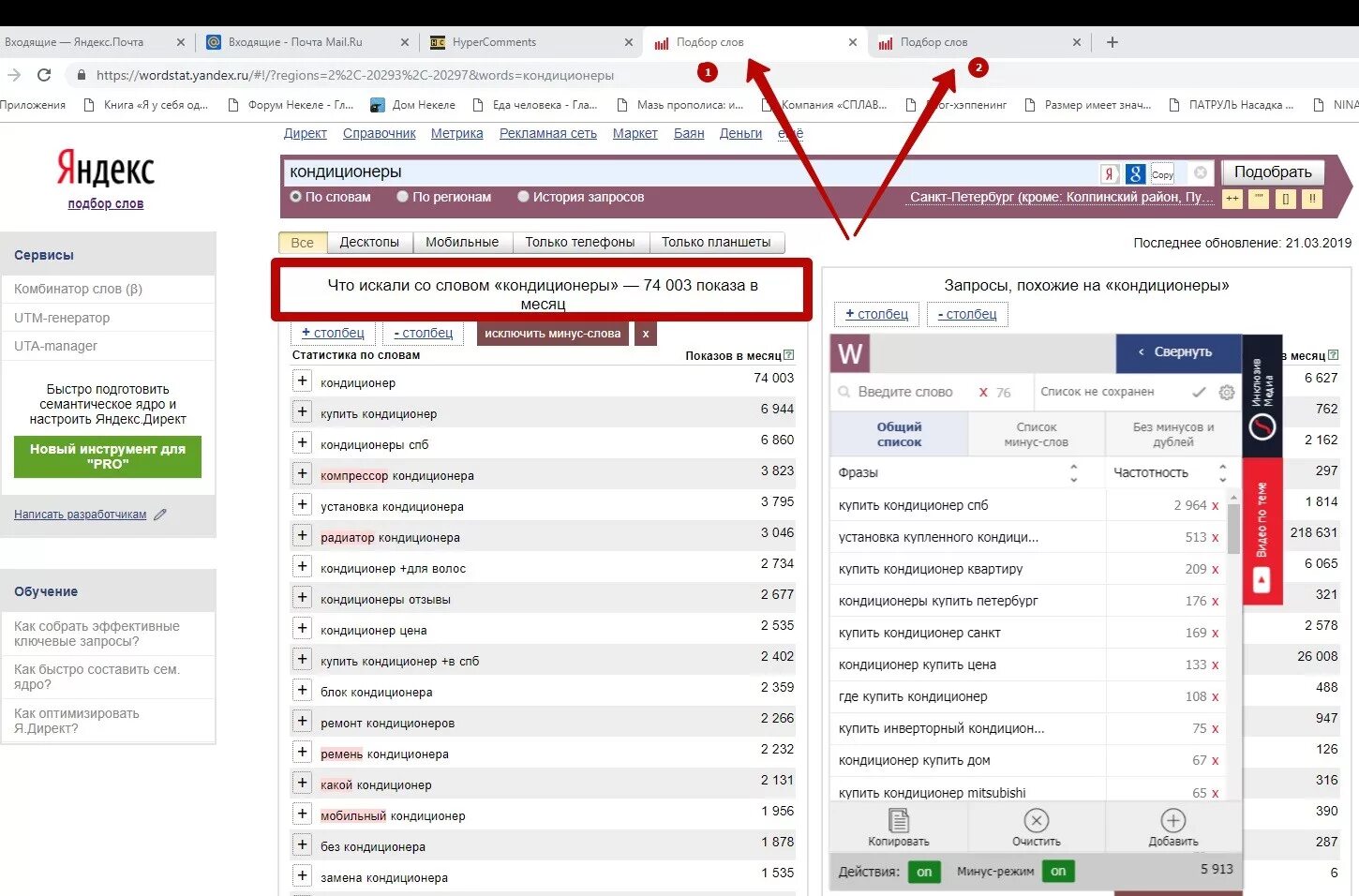The height and width of the screenshot is (896, 1359).
Task: Click the assistant panel phrase list scrollbar
Action: pos(1233,530)
